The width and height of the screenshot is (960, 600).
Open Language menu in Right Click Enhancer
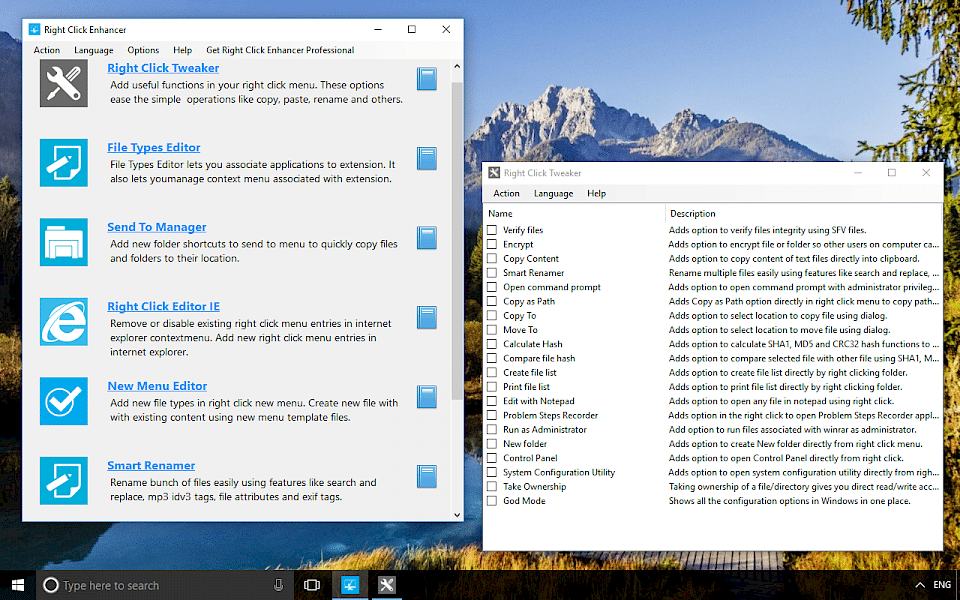(94, 50)
